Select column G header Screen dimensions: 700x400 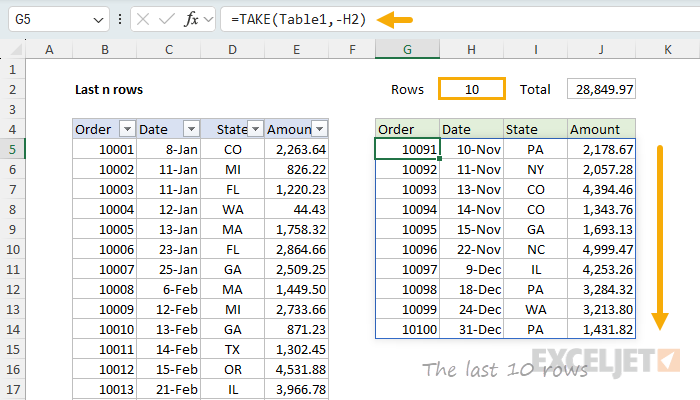pyautogui.click(x=407, y=50)
